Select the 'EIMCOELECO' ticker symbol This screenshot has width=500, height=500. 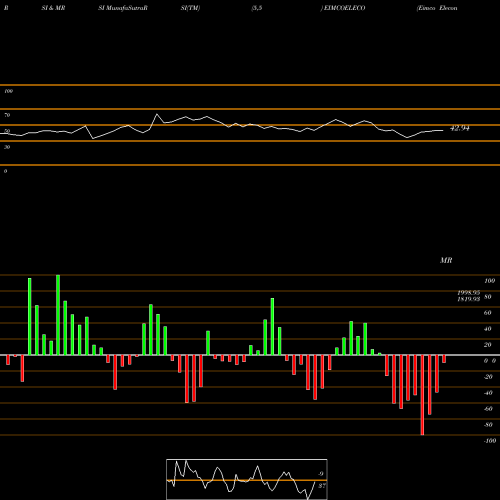coord(344,8)
